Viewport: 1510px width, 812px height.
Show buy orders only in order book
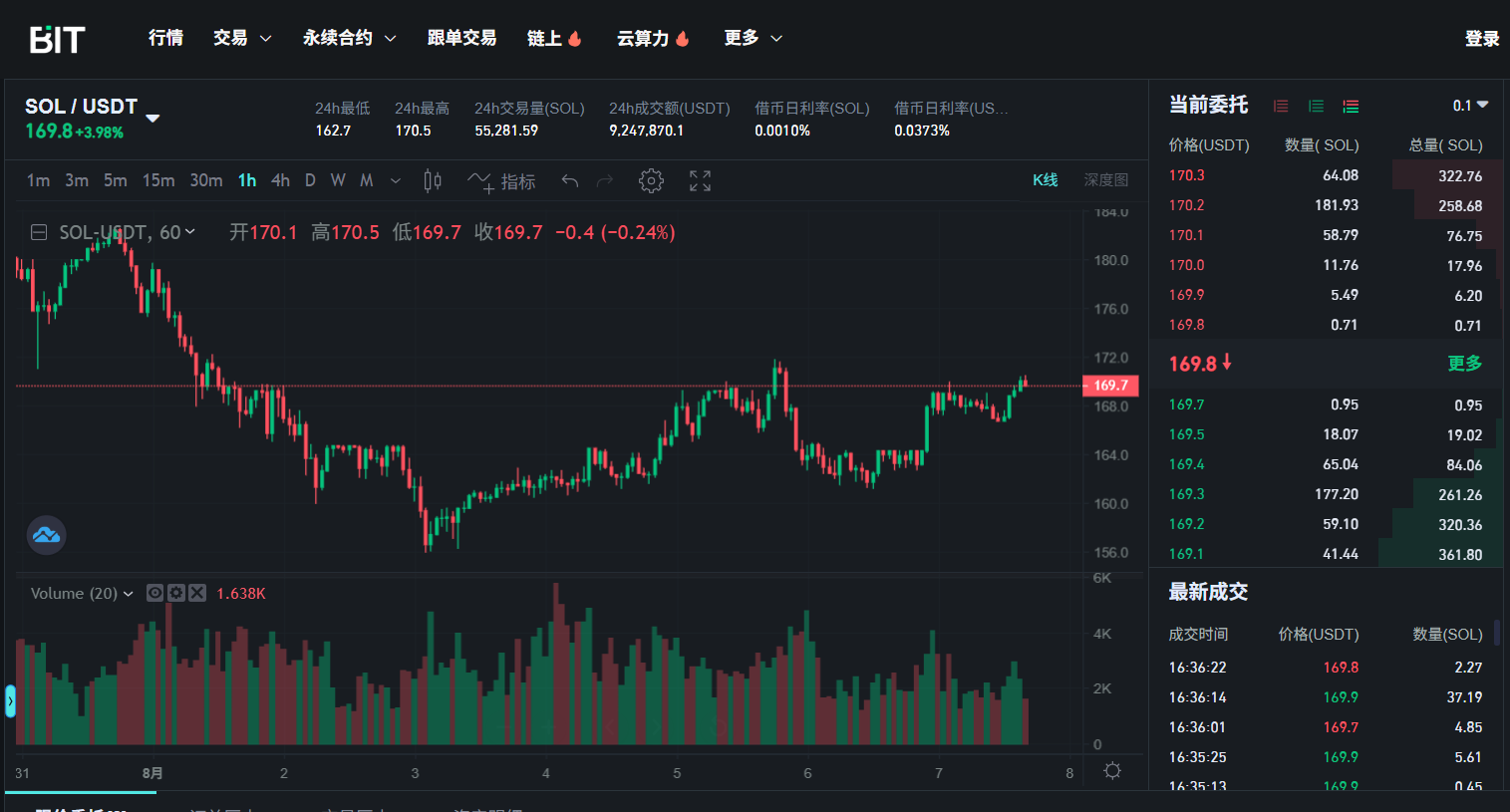[x=1316, y=106]
